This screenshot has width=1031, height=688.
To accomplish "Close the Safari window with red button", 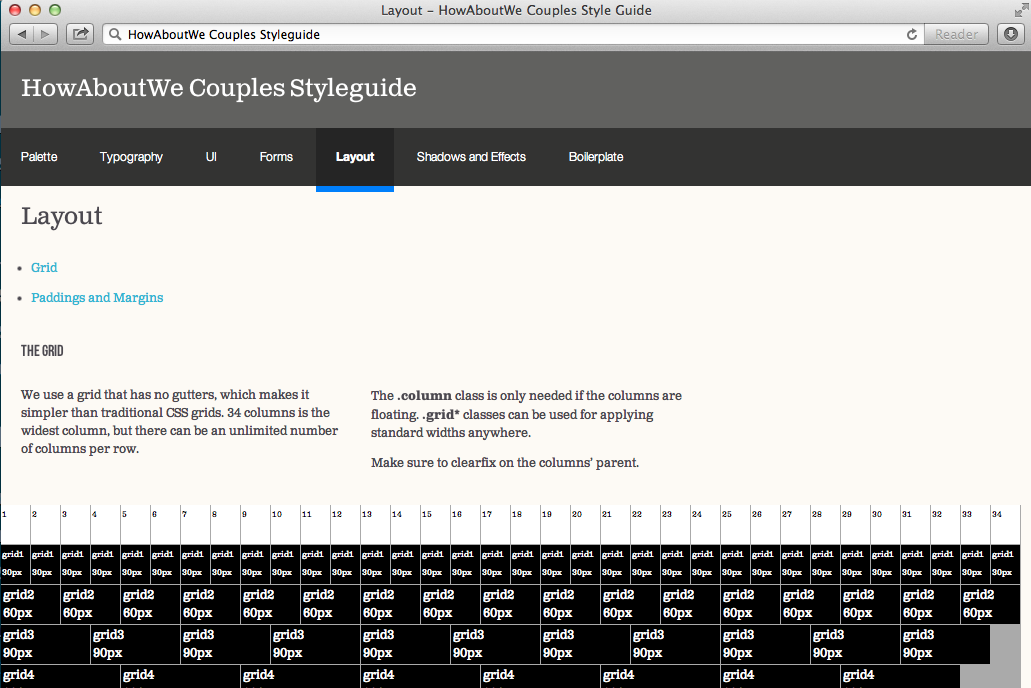I will pyautogui.click(x=14, y=10).
